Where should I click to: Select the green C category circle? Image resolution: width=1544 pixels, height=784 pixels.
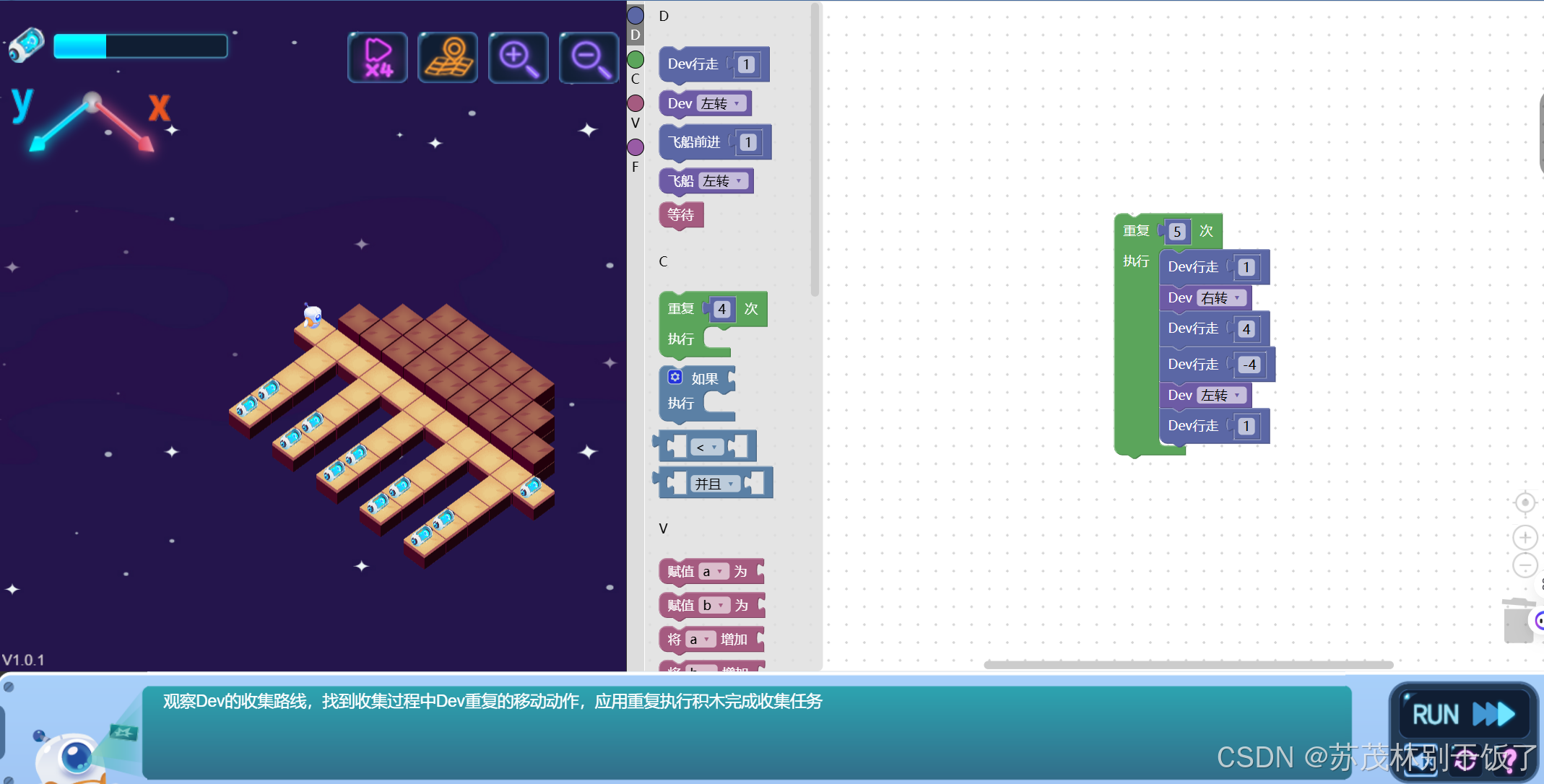click(636, 59)
